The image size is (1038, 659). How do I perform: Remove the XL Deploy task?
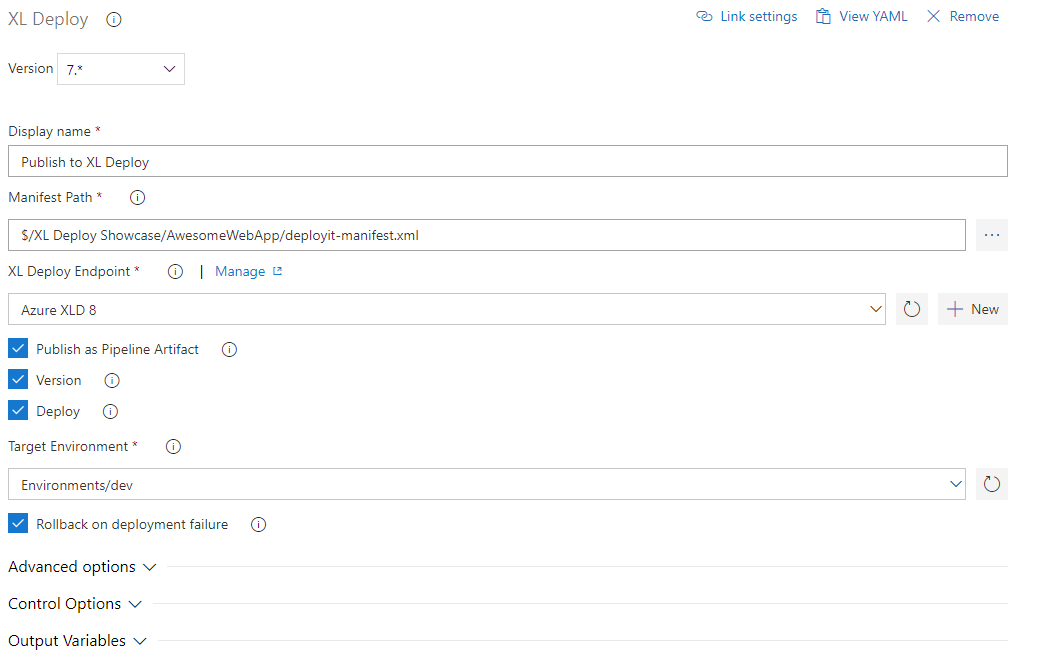[x=961, y=16]
